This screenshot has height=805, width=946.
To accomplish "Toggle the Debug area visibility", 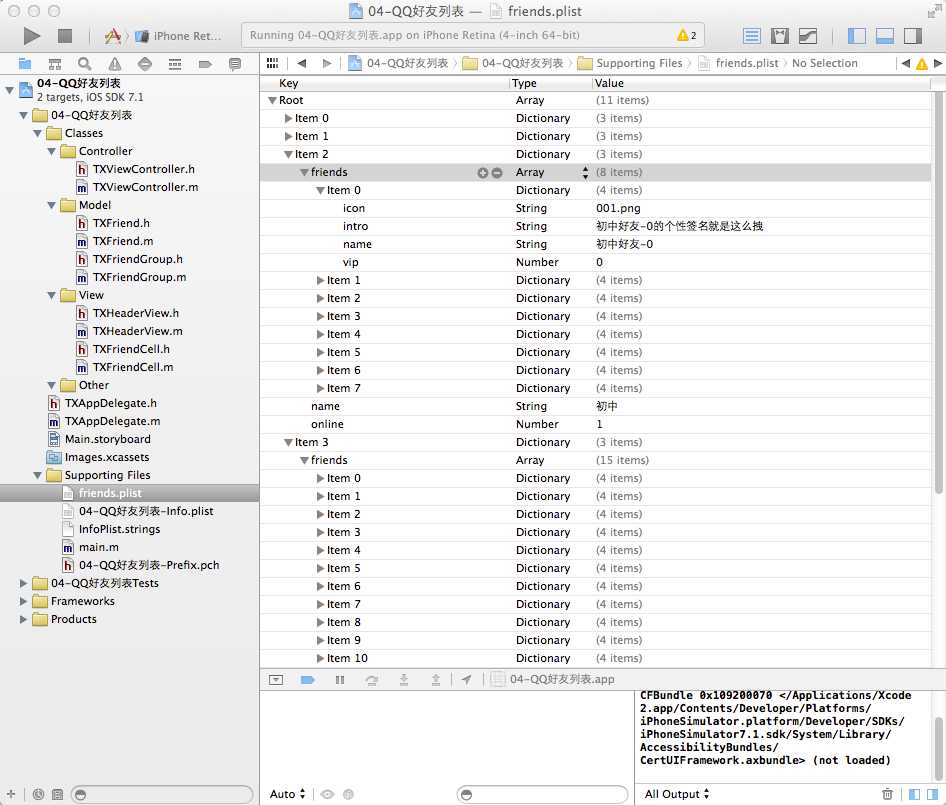I will (884, 36).
